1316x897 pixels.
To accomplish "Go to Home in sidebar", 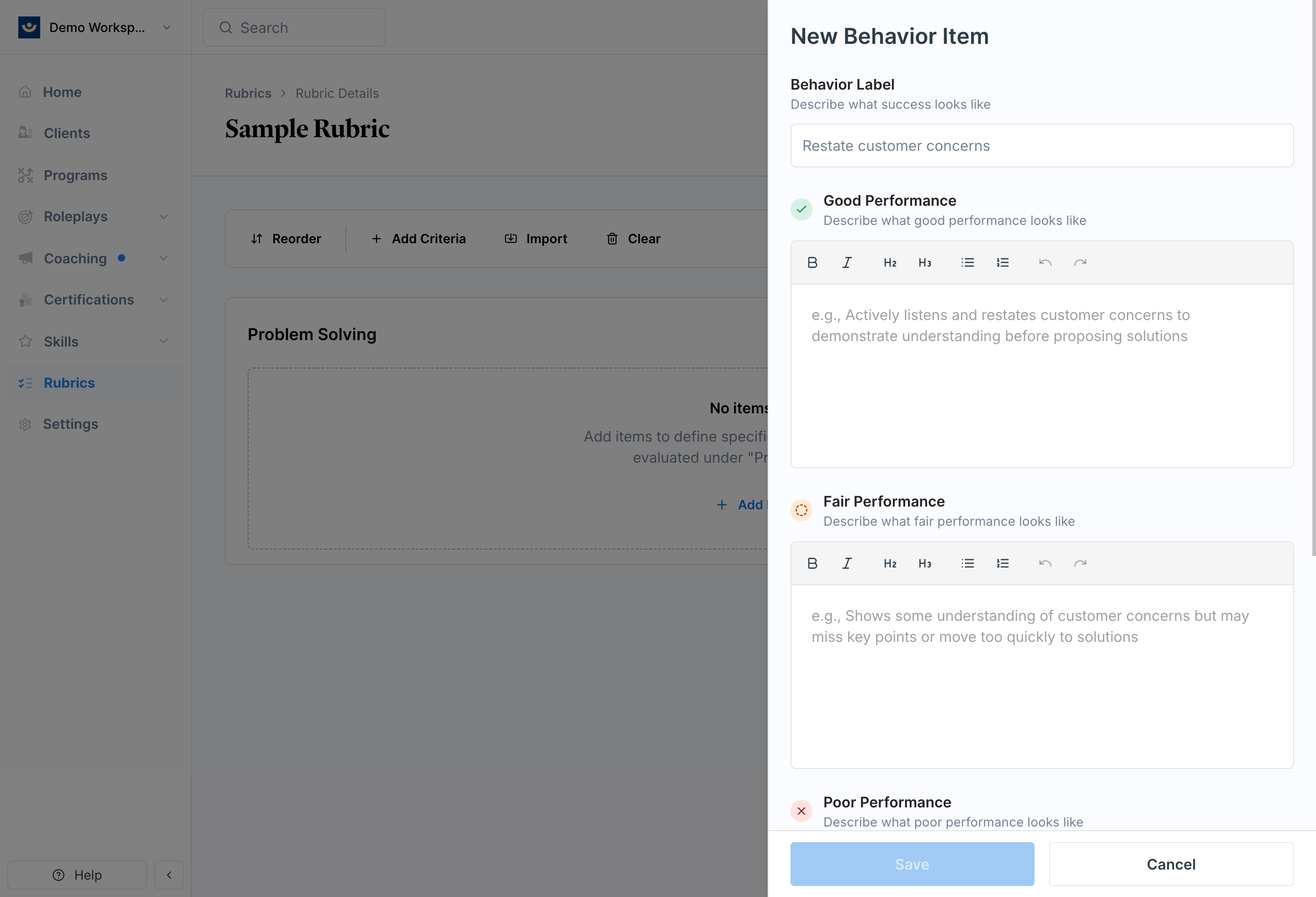I will coord(95,92).
